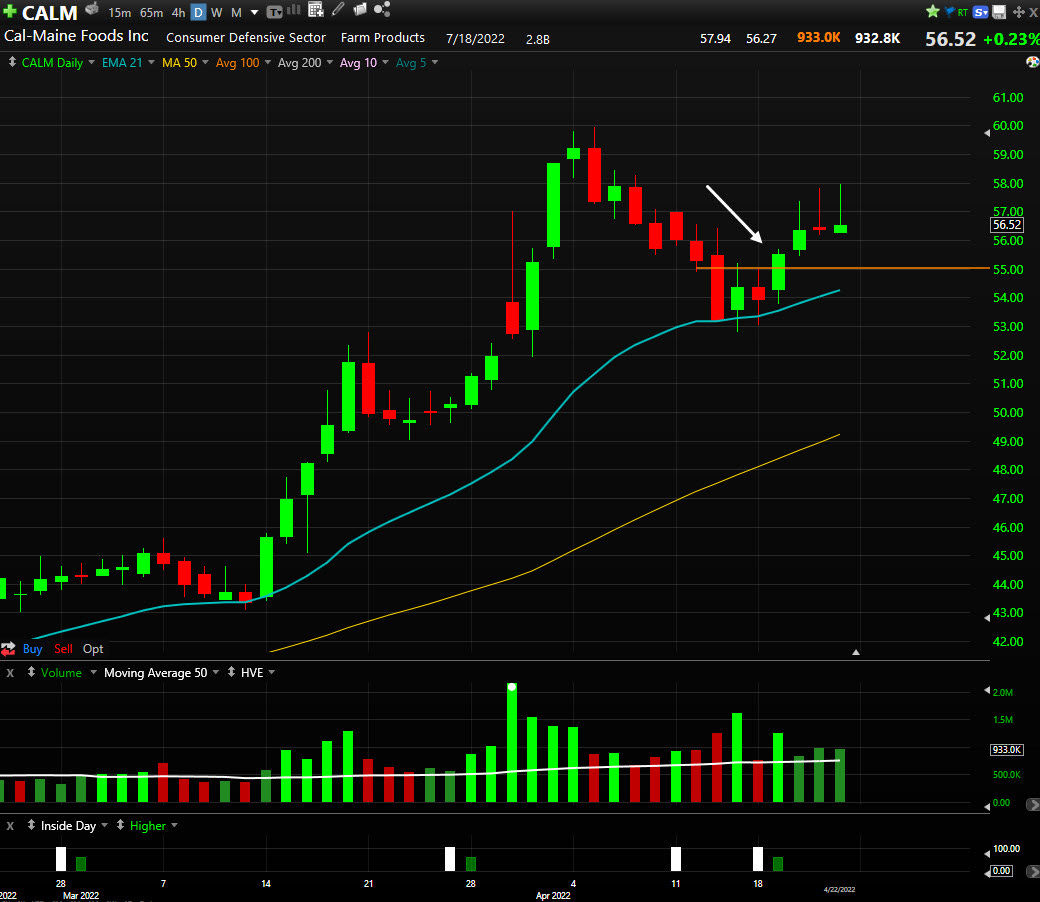Click the price scale arrow near 60.00

987,133
